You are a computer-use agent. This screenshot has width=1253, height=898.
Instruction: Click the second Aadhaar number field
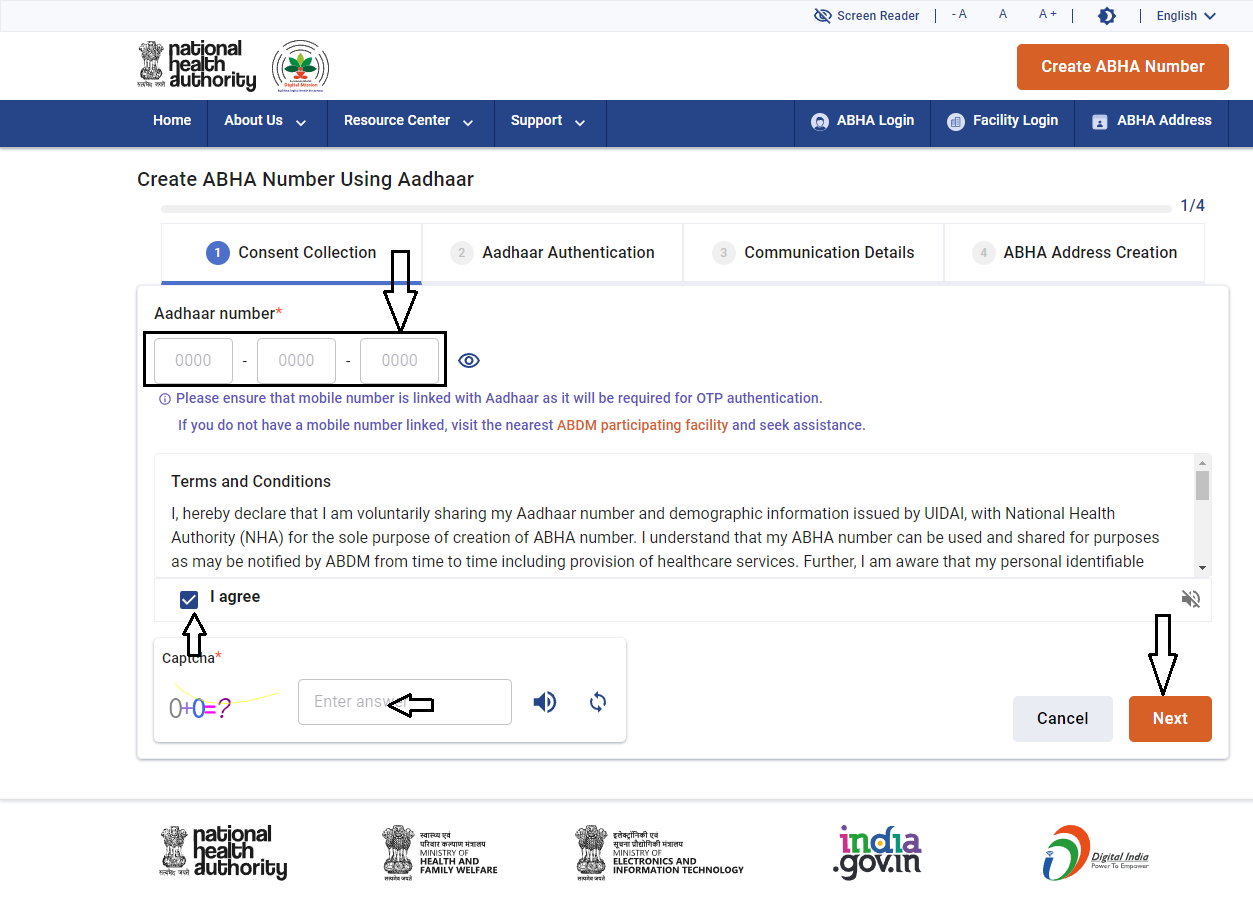(296, 361)
